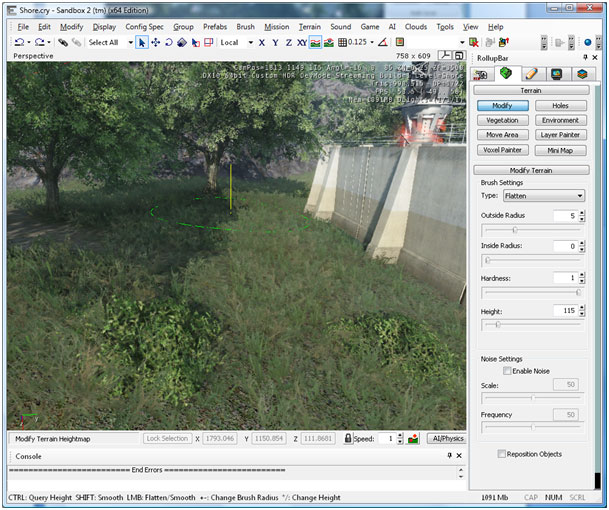609x510 pixels.
Task: Click the Undo arrow icon
Action: (19, 42)
